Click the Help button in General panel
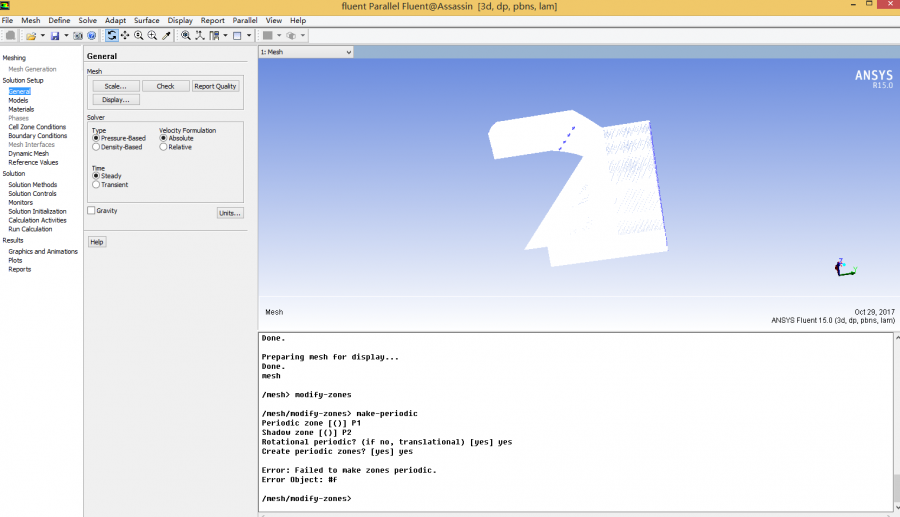900x517 pixels. (97, 242)
